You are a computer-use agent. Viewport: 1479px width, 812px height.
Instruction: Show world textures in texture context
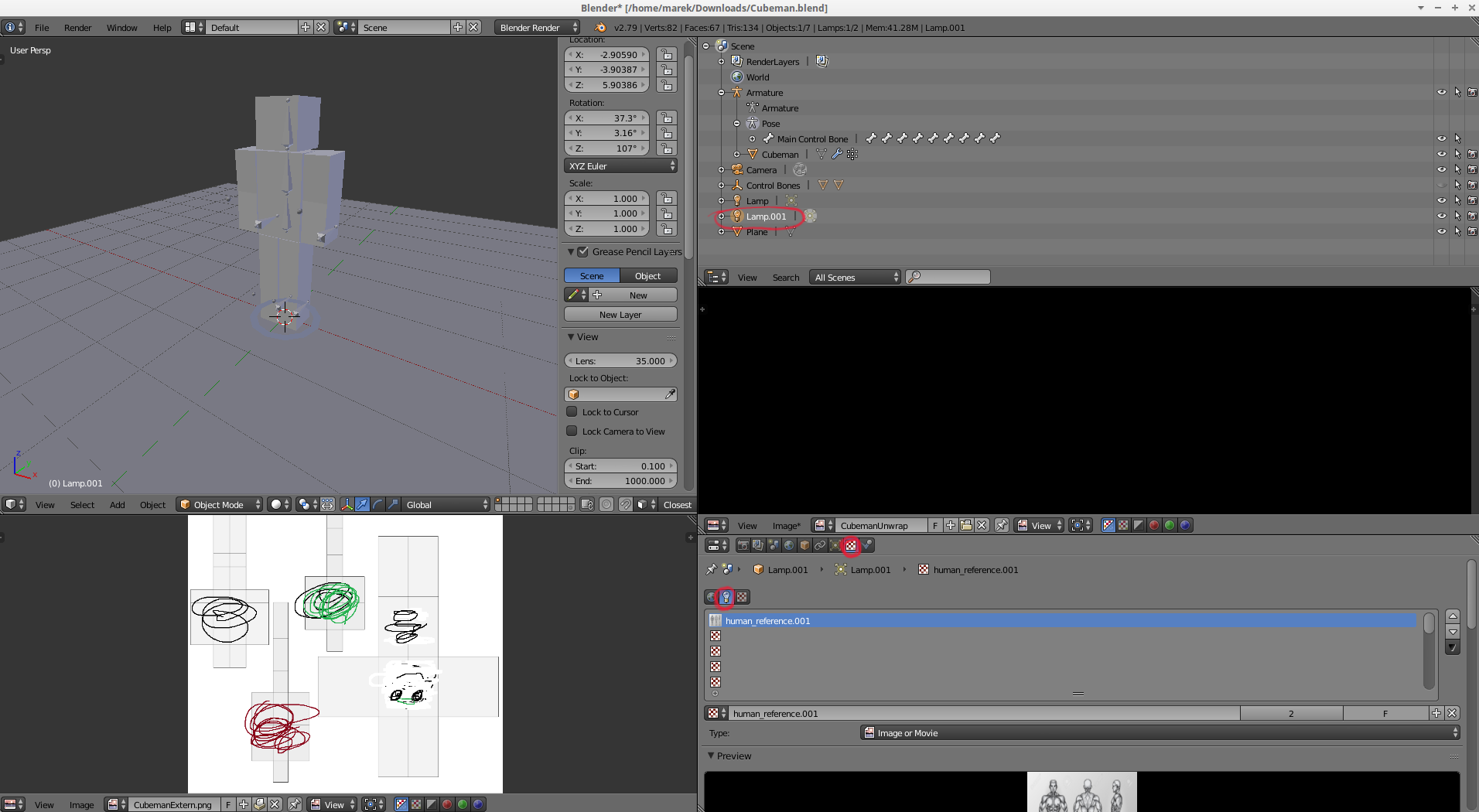[712, 597]
